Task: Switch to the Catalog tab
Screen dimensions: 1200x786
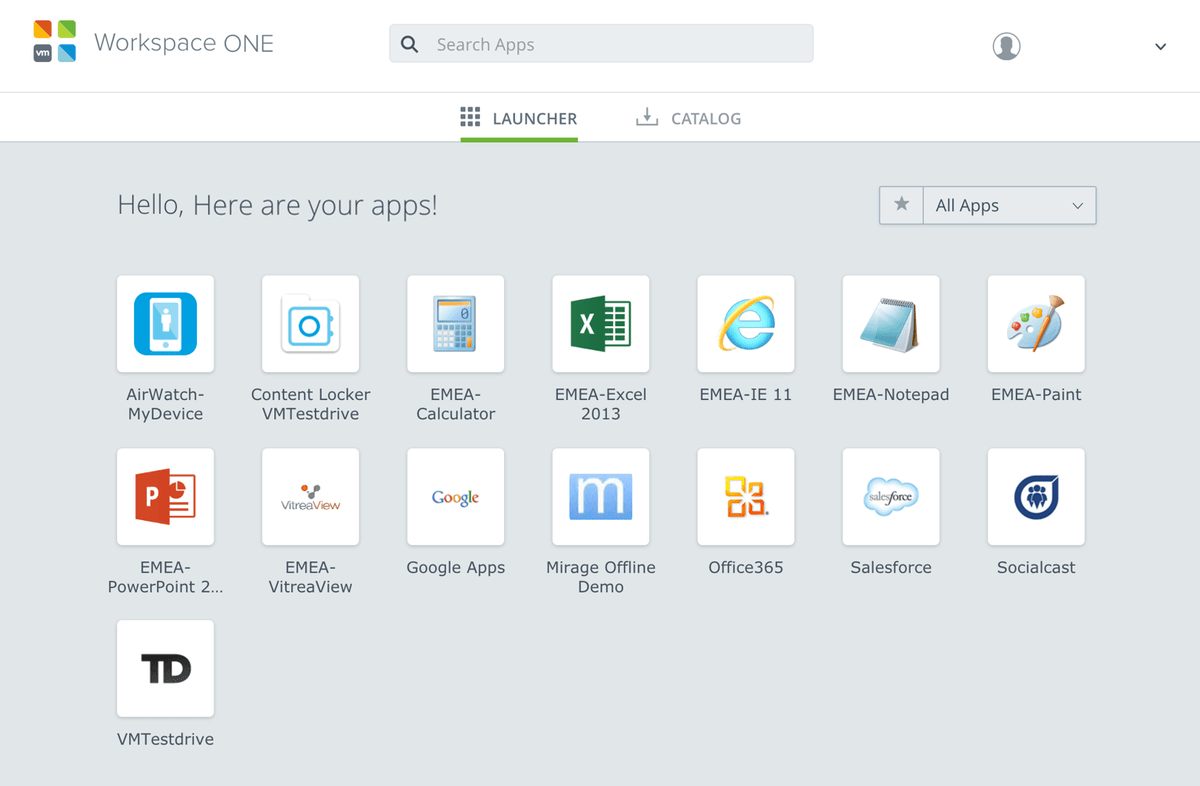Action: click(689, 118)
